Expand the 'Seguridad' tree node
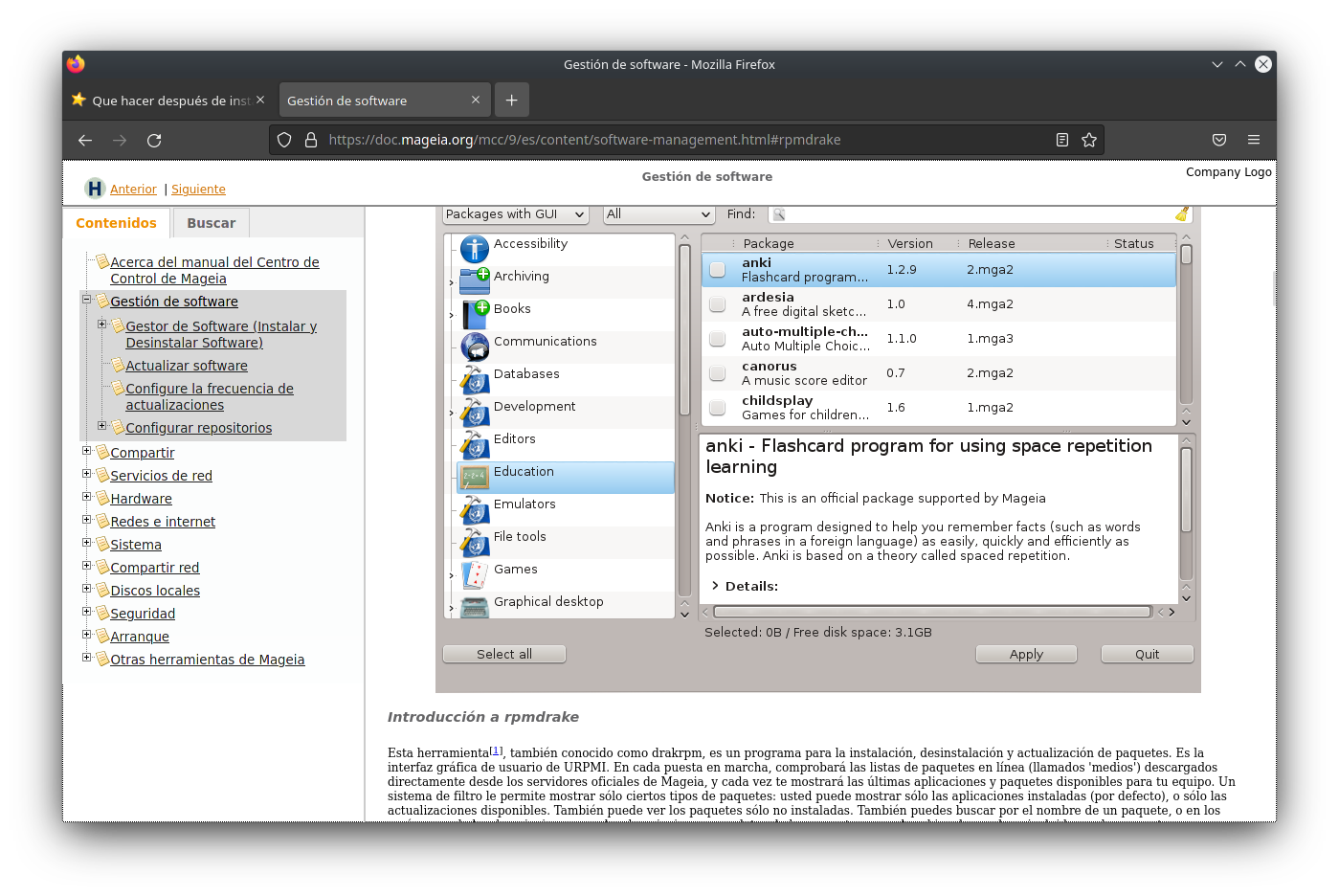This screenshot has height=896, width=1339. tap(86, 612)
